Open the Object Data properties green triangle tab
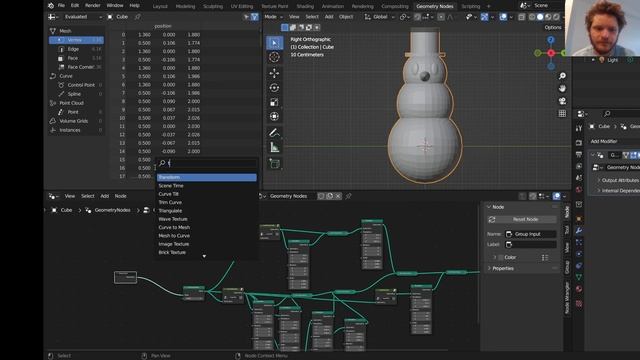 [x=579, y=277]
